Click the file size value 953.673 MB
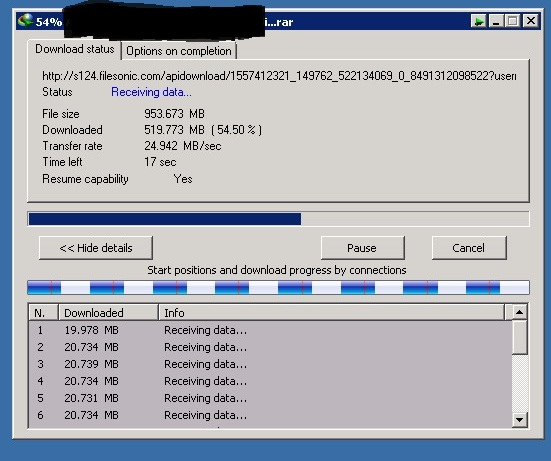 point(174,113)
